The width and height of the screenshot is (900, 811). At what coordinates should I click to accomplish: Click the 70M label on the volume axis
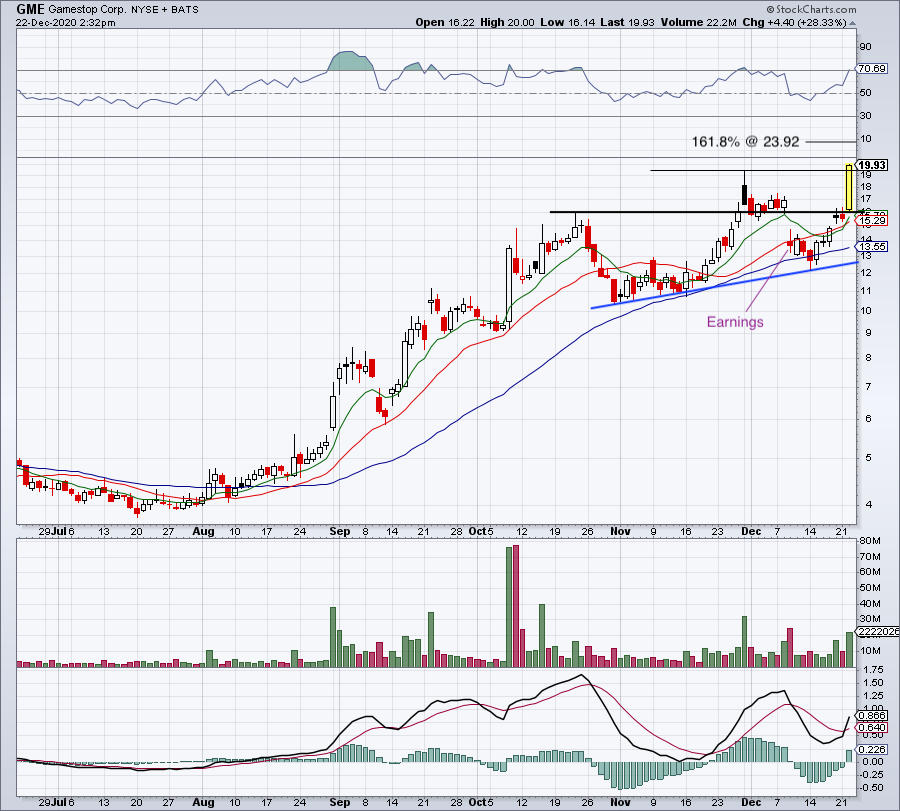coord(870,557)
